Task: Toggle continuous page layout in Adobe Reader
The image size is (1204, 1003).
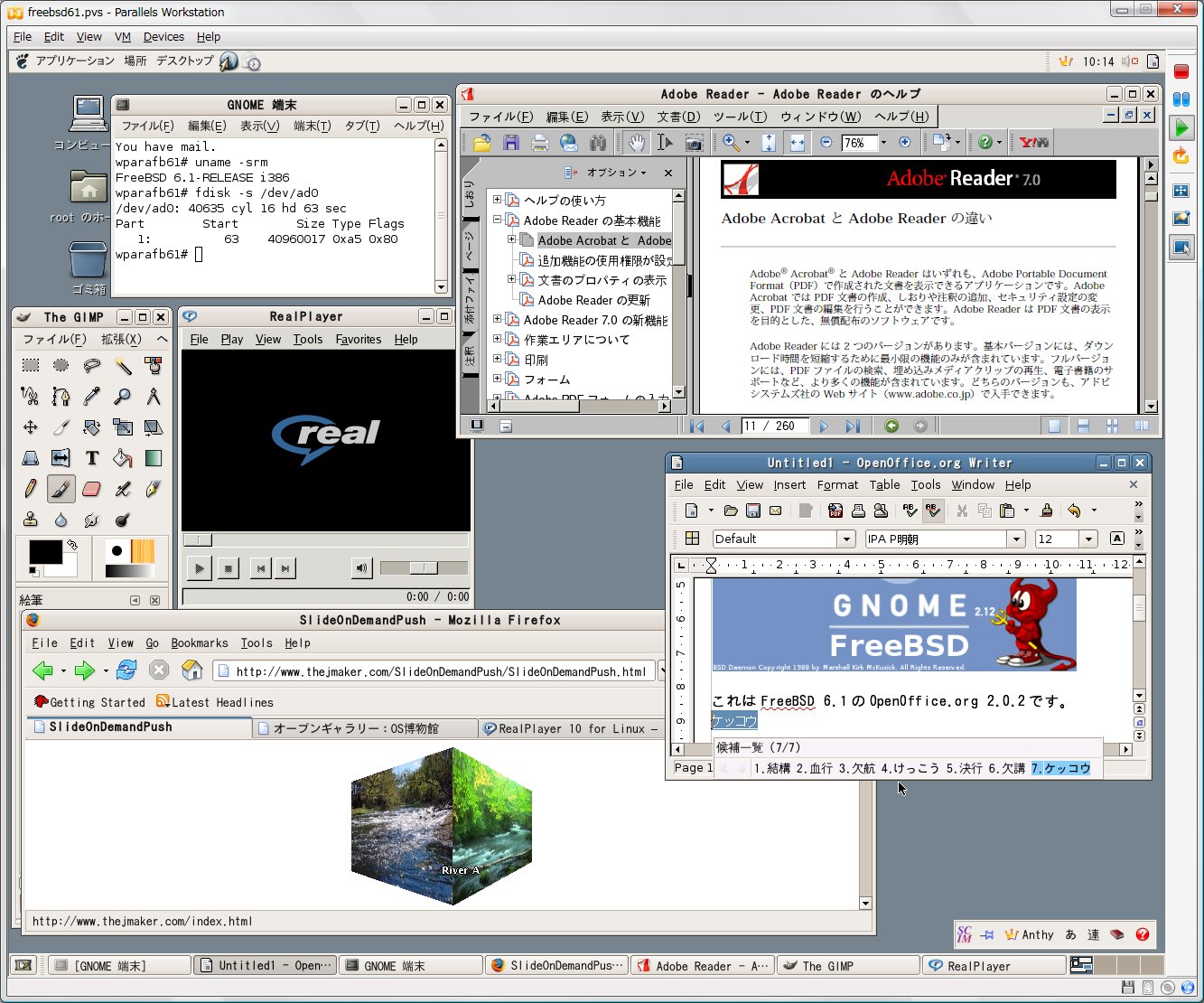Action: point(1083,427)
